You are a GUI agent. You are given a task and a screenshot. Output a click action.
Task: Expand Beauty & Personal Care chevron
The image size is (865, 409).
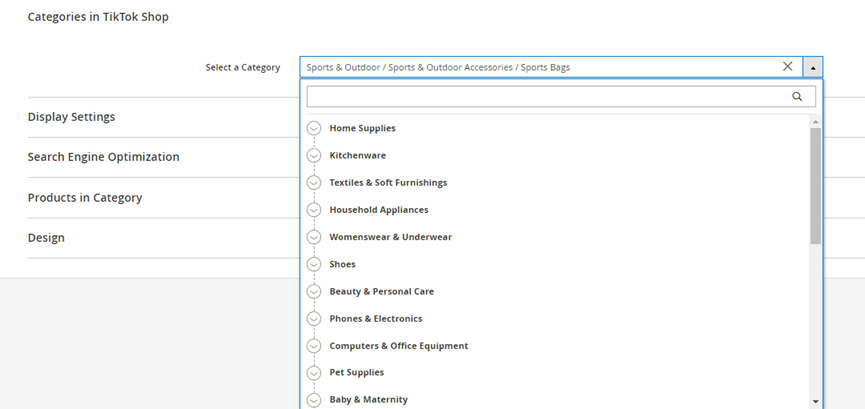tap(314, 292)
